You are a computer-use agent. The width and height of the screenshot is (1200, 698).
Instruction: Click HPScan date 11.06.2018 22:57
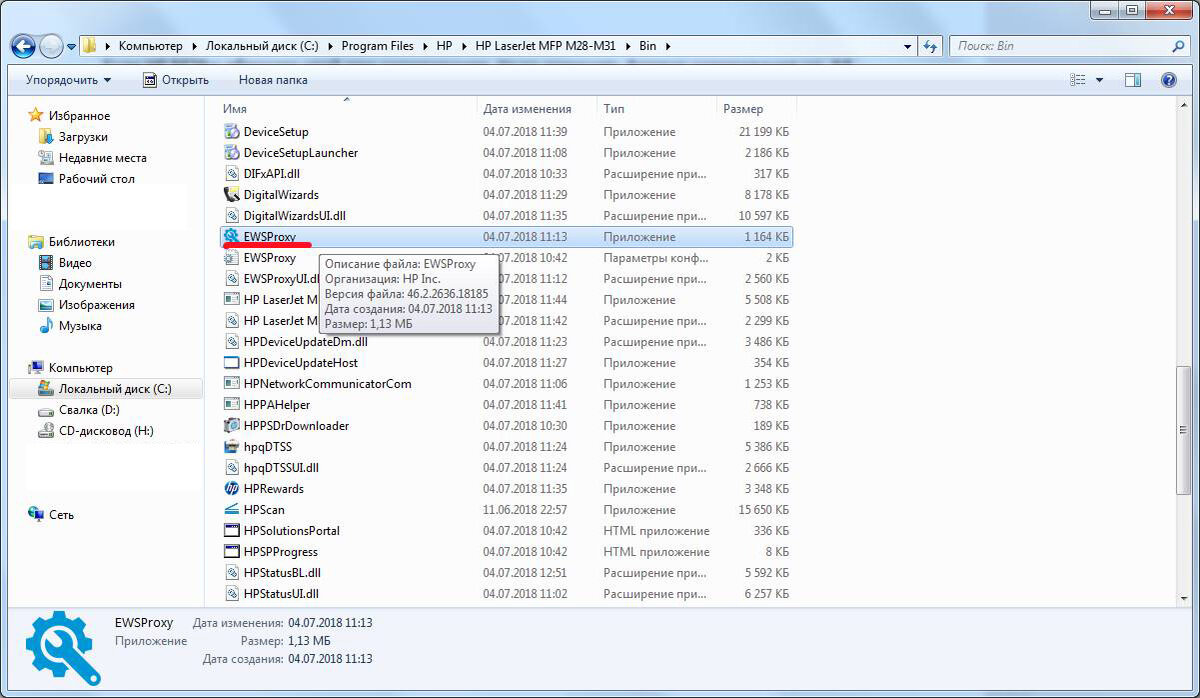coord(525,510)
